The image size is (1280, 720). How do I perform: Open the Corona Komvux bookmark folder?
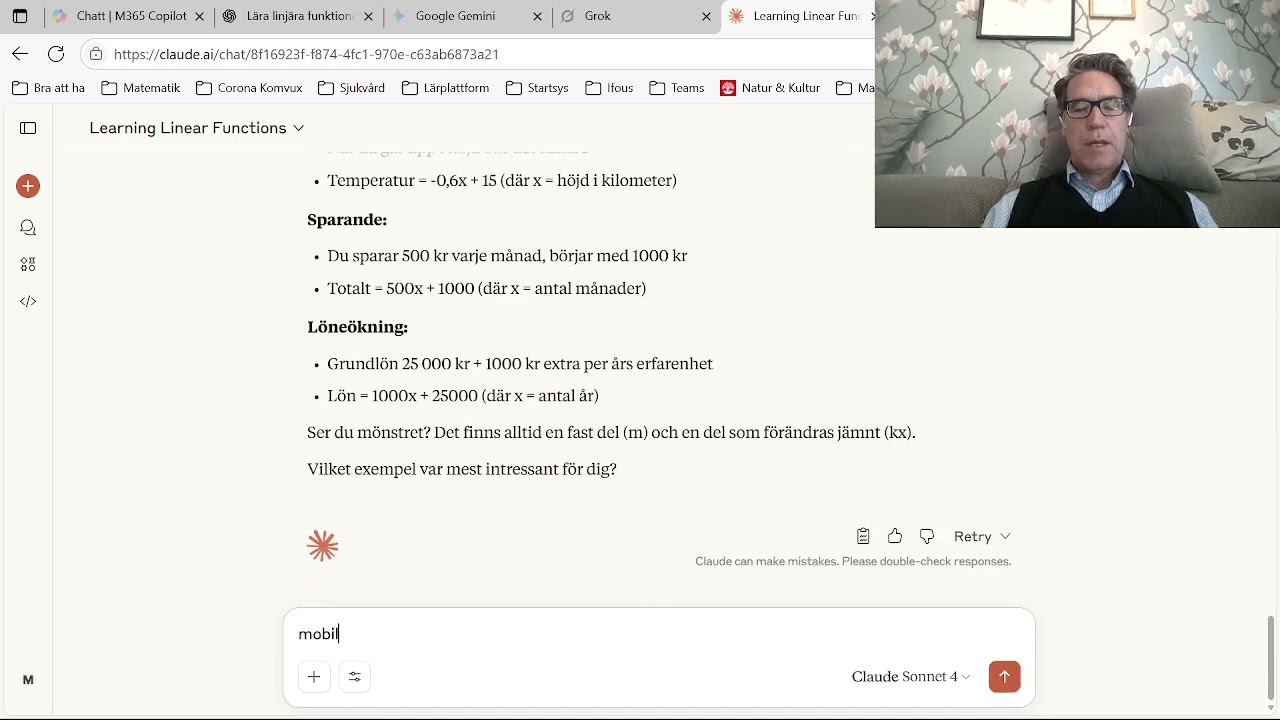(x=249, y=88)
